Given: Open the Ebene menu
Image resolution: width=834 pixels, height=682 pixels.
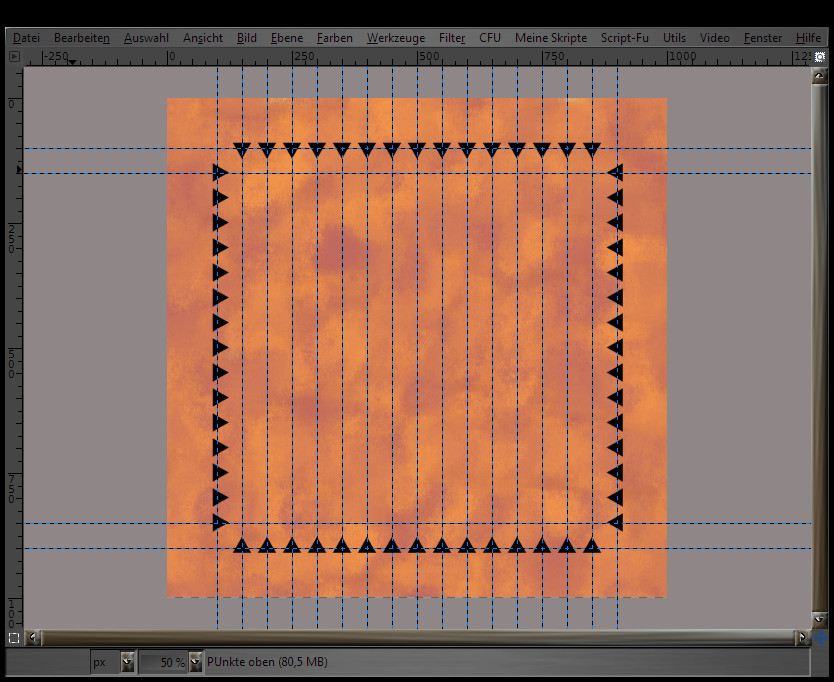Looking at the screenshot, I should coord(287,37).
